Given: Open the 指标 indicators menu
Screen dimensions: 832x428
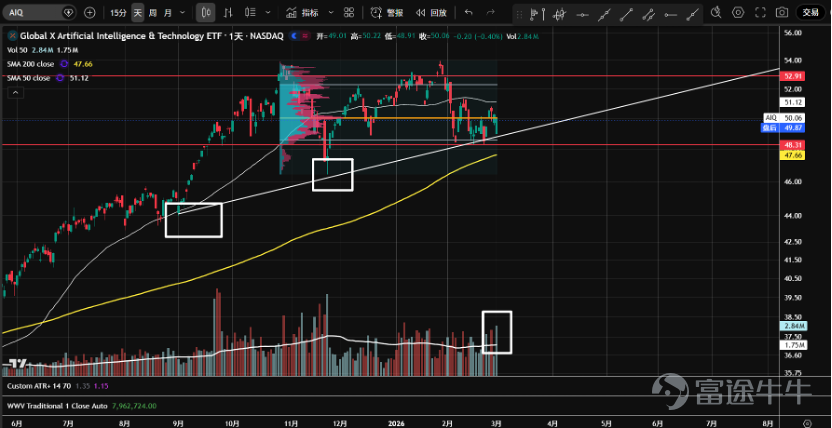Looking at the screenshot, I should [x=302, y=12].
